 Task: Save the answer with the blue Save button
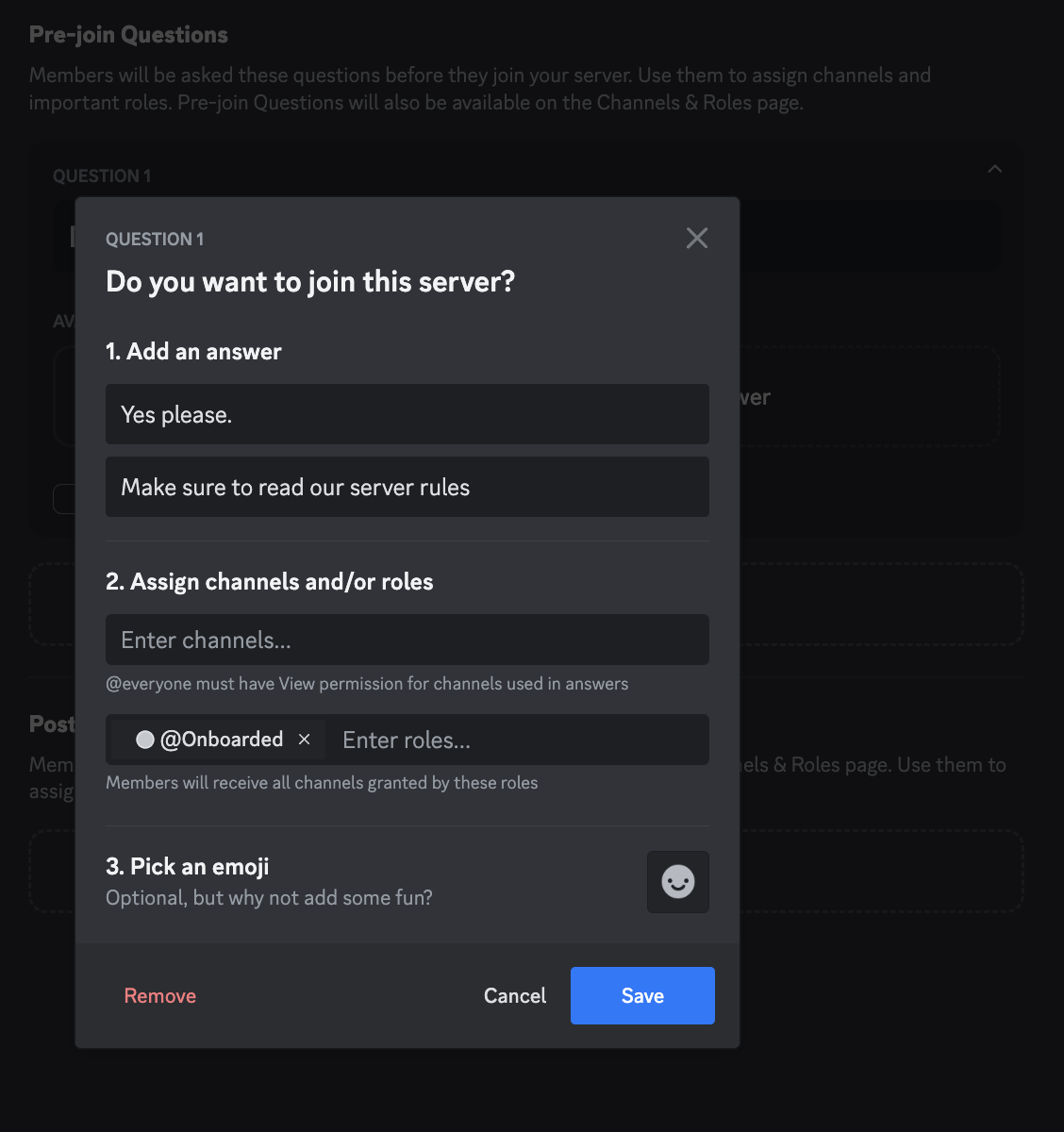coord(642,996)
